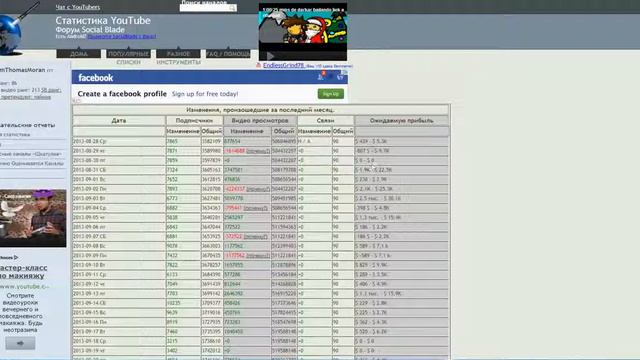Select the 2013-08-31 Сб date cell
This screenshot has width=640, height=360.
[119, 170]
